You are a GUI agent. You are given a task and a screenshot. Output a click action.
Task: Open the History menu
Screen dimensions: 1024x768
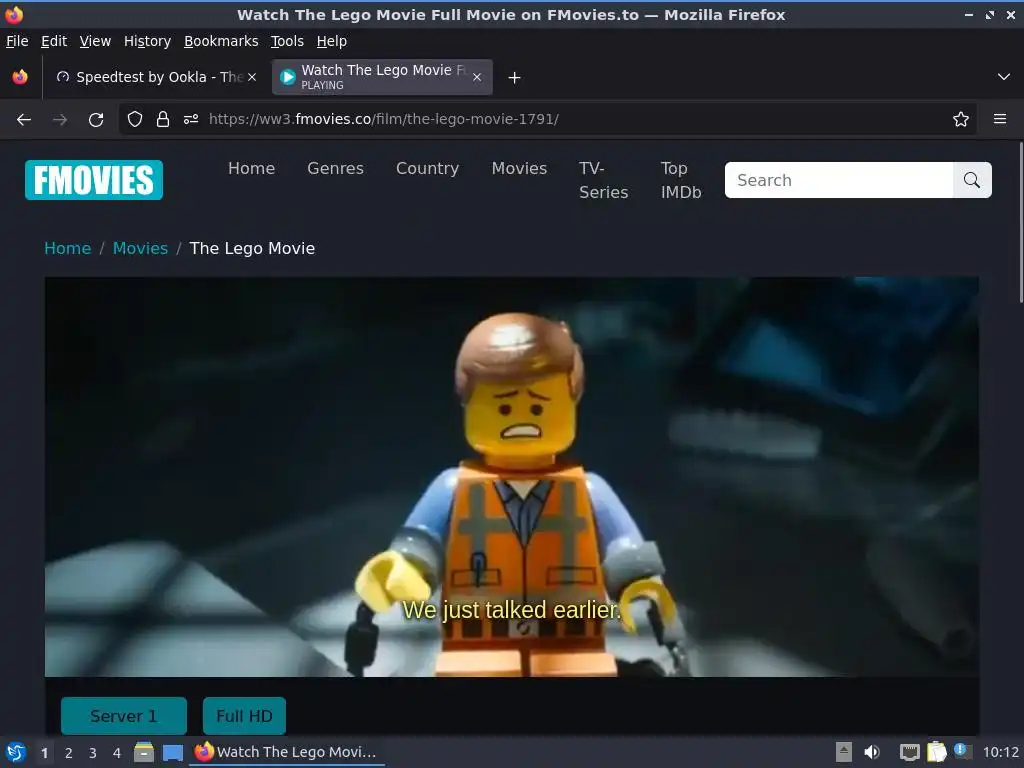pyautogui.click(x=148, y=41)
